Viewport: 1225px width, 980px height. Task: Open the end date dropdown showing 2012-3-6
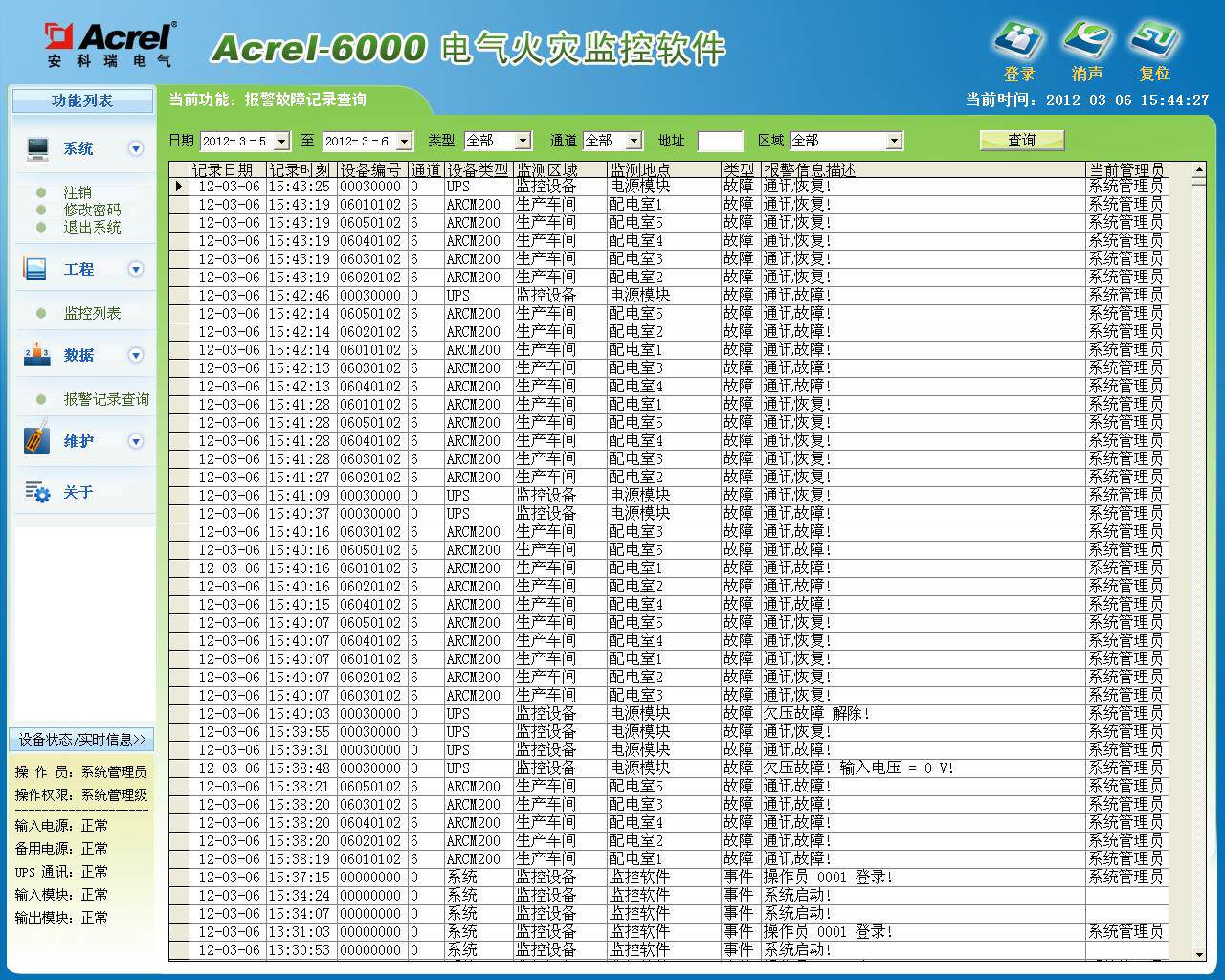pyautogui.click(x=404, y=142)
